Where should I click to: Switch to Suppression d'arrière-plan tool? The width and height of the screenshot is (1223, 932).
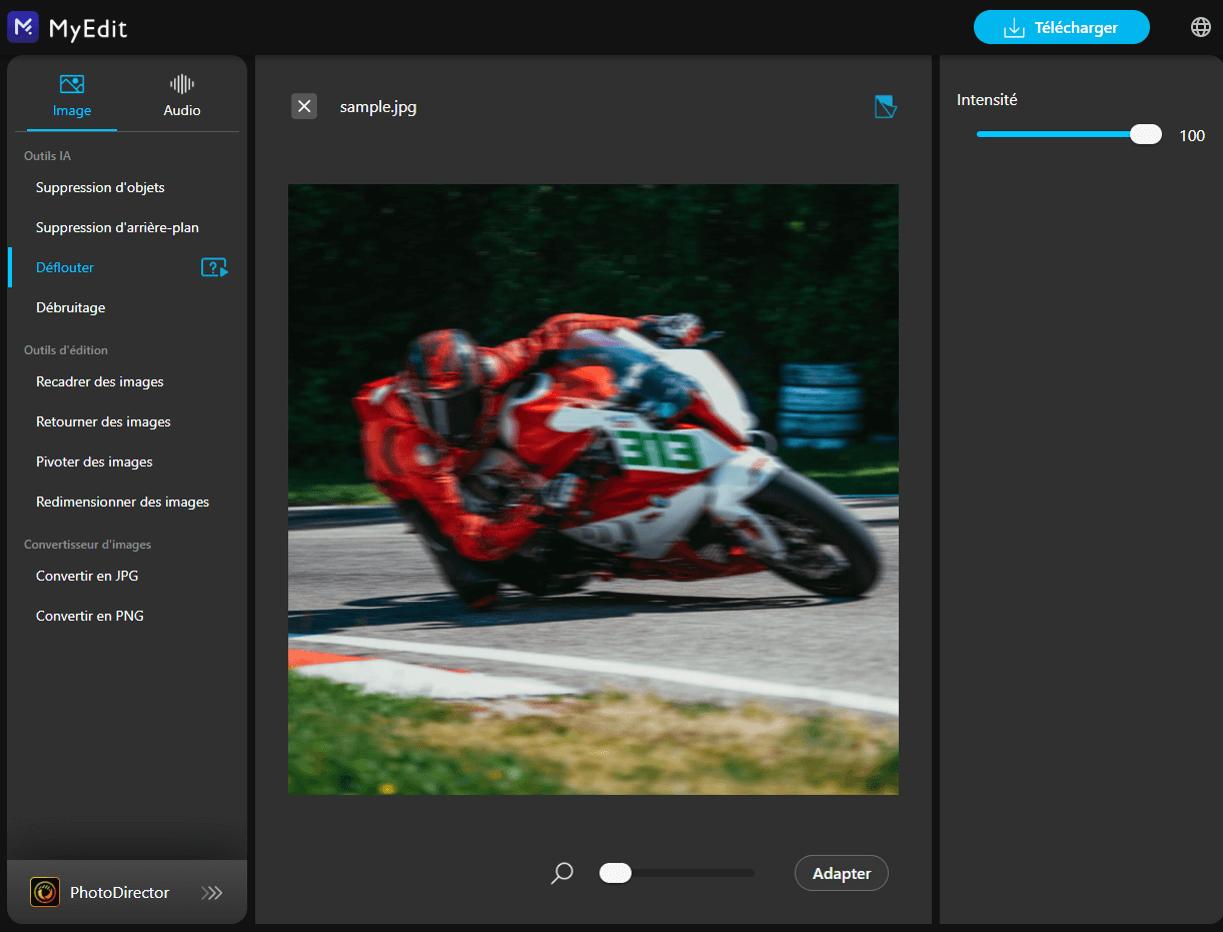click(117, 227)
